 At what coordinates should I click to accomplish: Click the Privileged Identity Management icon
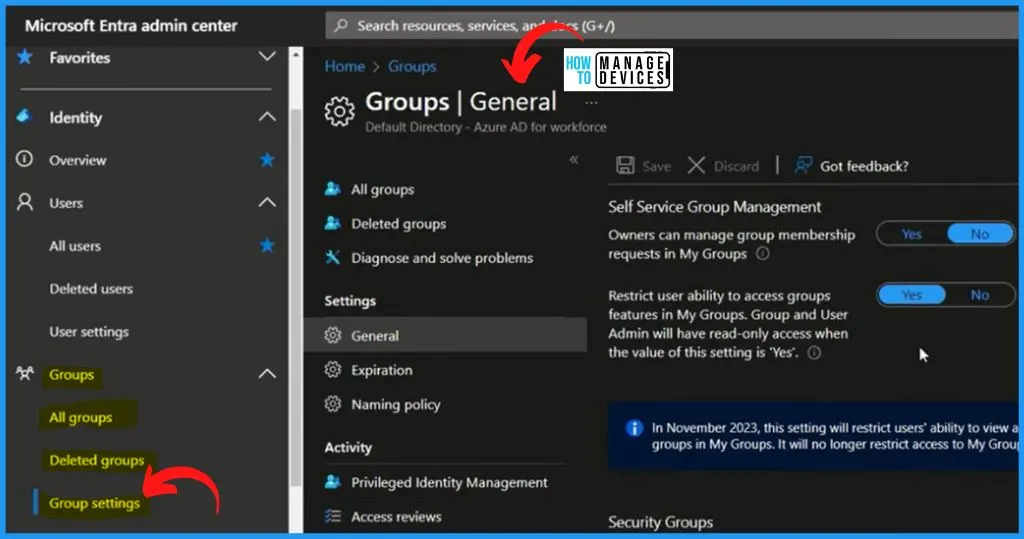point(332,482)
